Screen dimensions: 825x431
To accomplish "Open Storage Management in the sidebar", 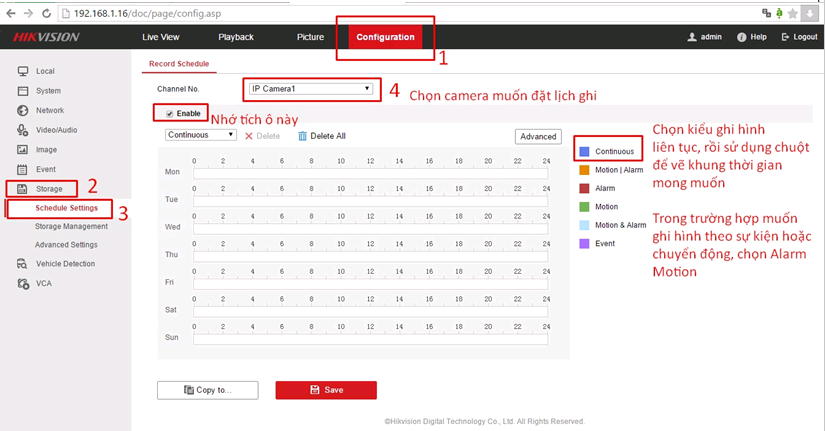I will [71, 227].
